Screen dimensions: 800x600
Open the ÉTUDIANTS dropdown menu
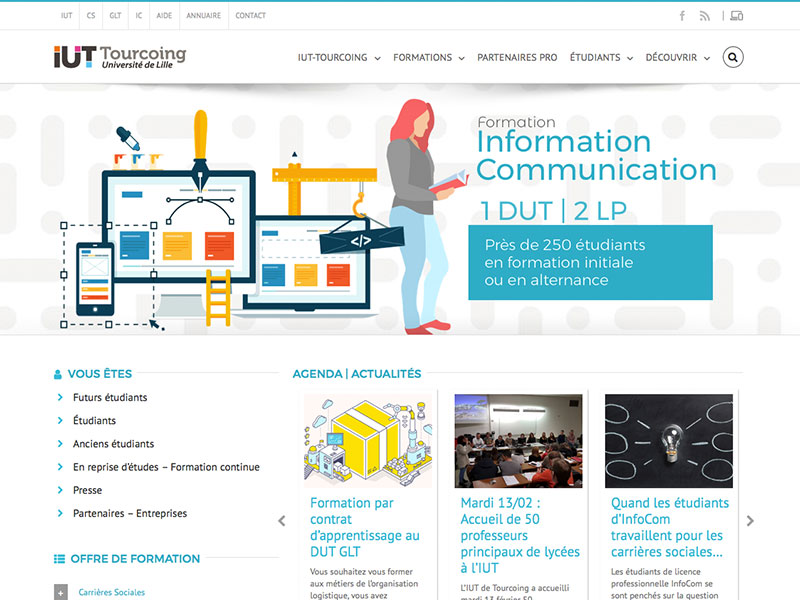(601, 58)
